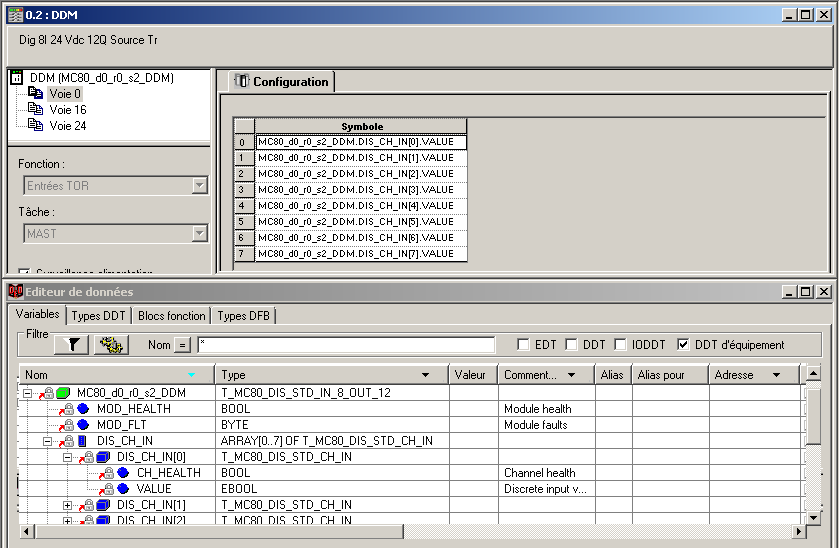Click the blue MOD_HEALTH variable icon
This screenshot has height=548, width=839.
83,409
